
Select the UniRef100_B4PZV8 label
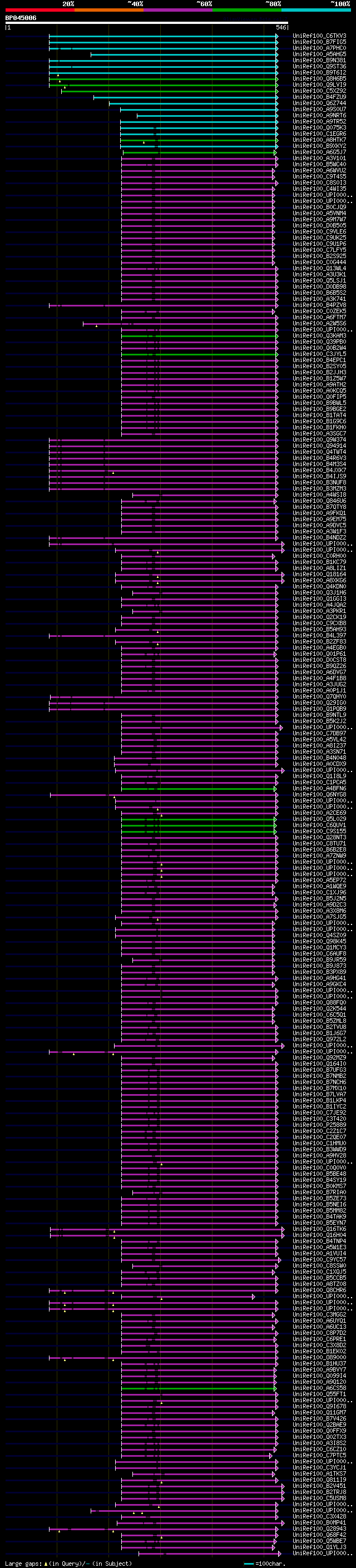click(x=319, y=305)
